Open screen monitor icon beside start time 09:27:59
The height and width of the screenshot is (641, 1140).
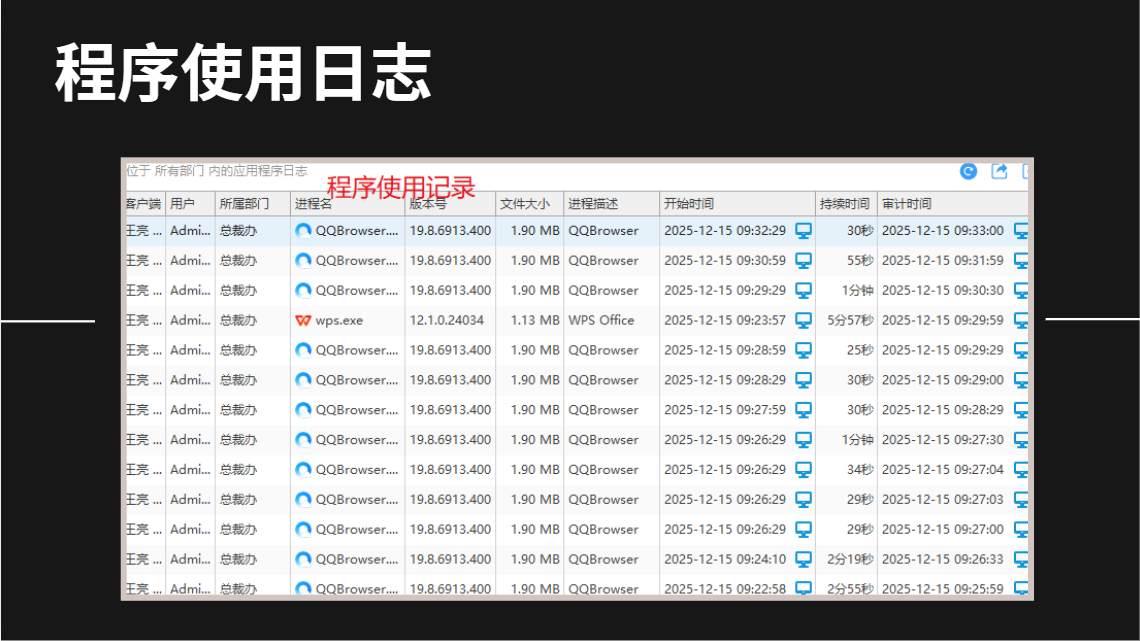point(803,410)
